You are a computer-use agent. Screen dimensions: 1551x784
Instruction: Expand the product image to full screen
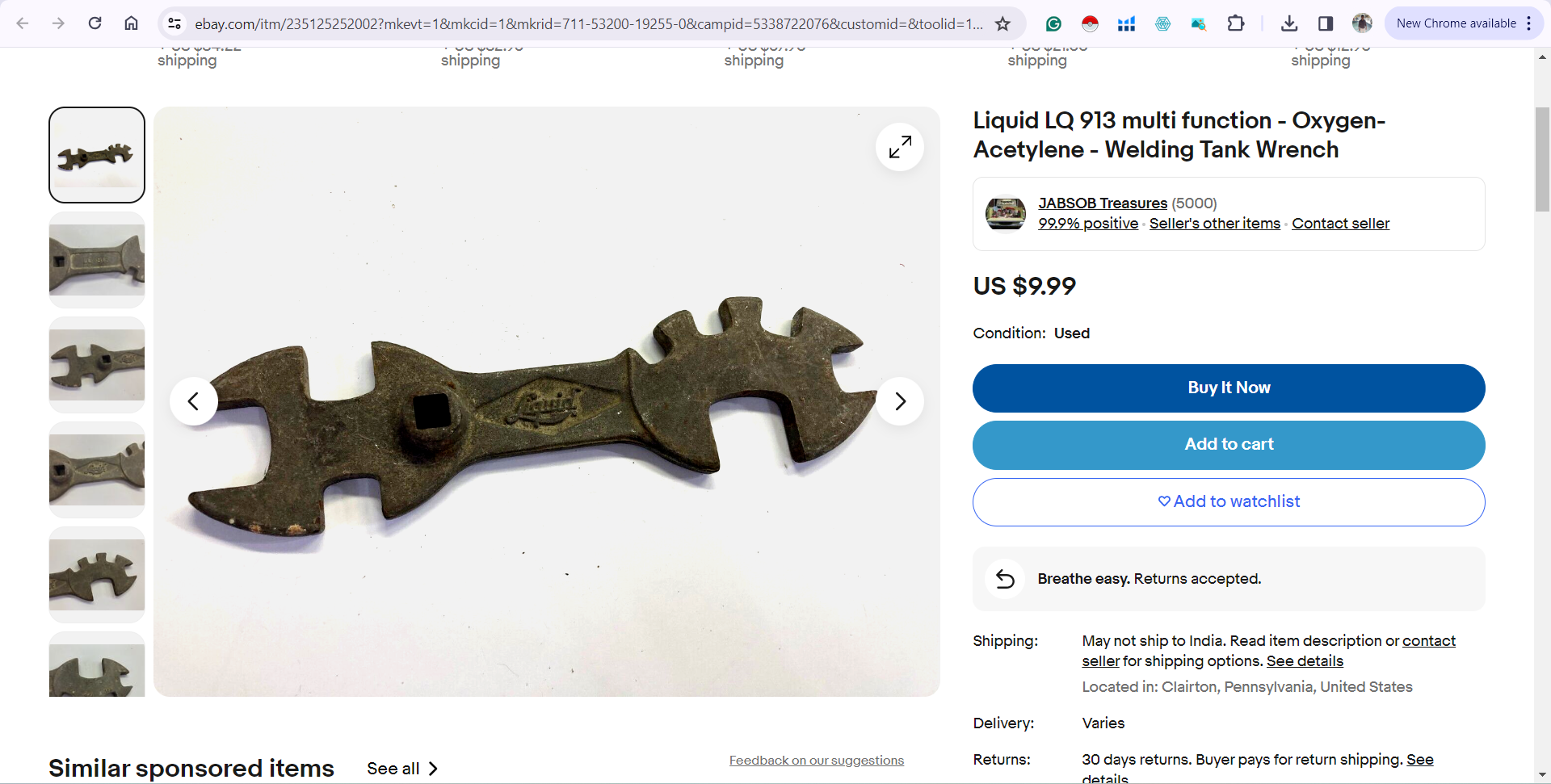(x=900, y=147)
